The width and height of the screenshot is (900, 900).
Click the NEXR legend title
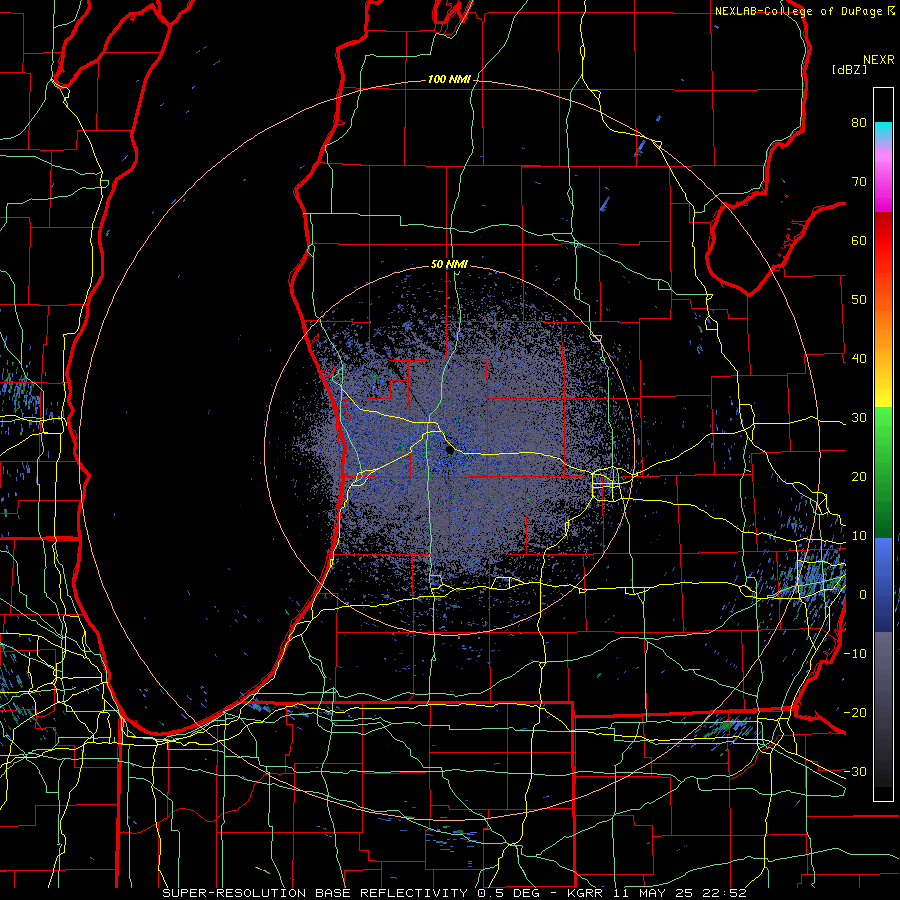click(878, 60)
